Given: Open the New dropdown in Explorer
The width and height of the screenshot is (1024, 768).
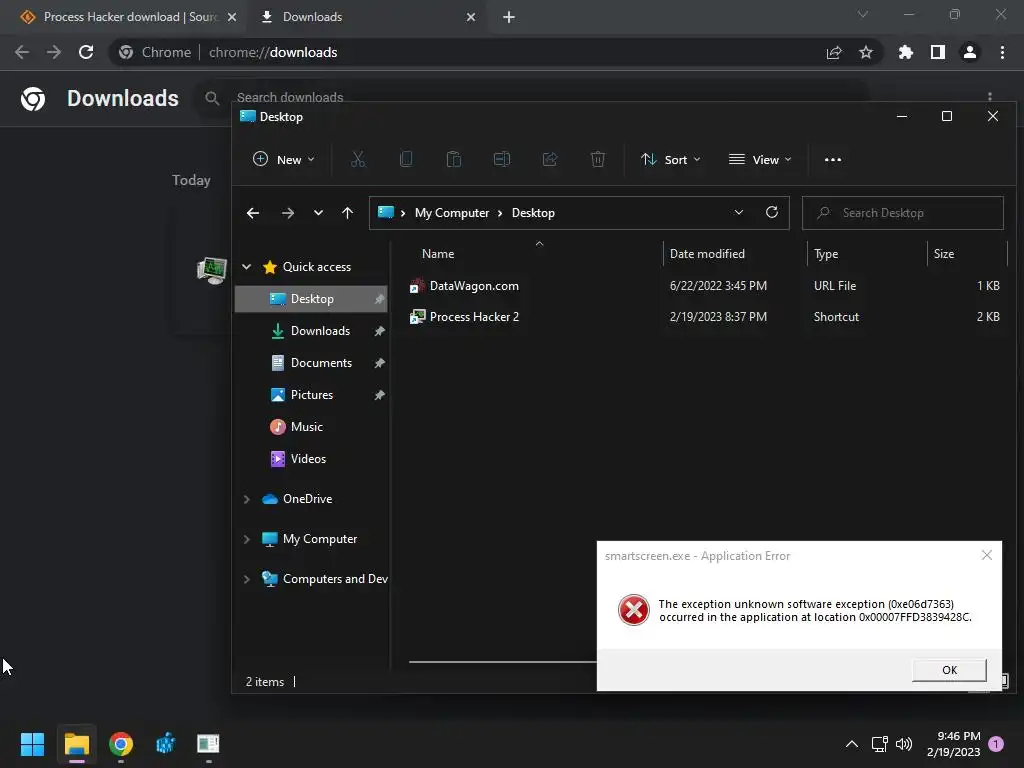Looking at the screenshot, I should click(284, 159).
